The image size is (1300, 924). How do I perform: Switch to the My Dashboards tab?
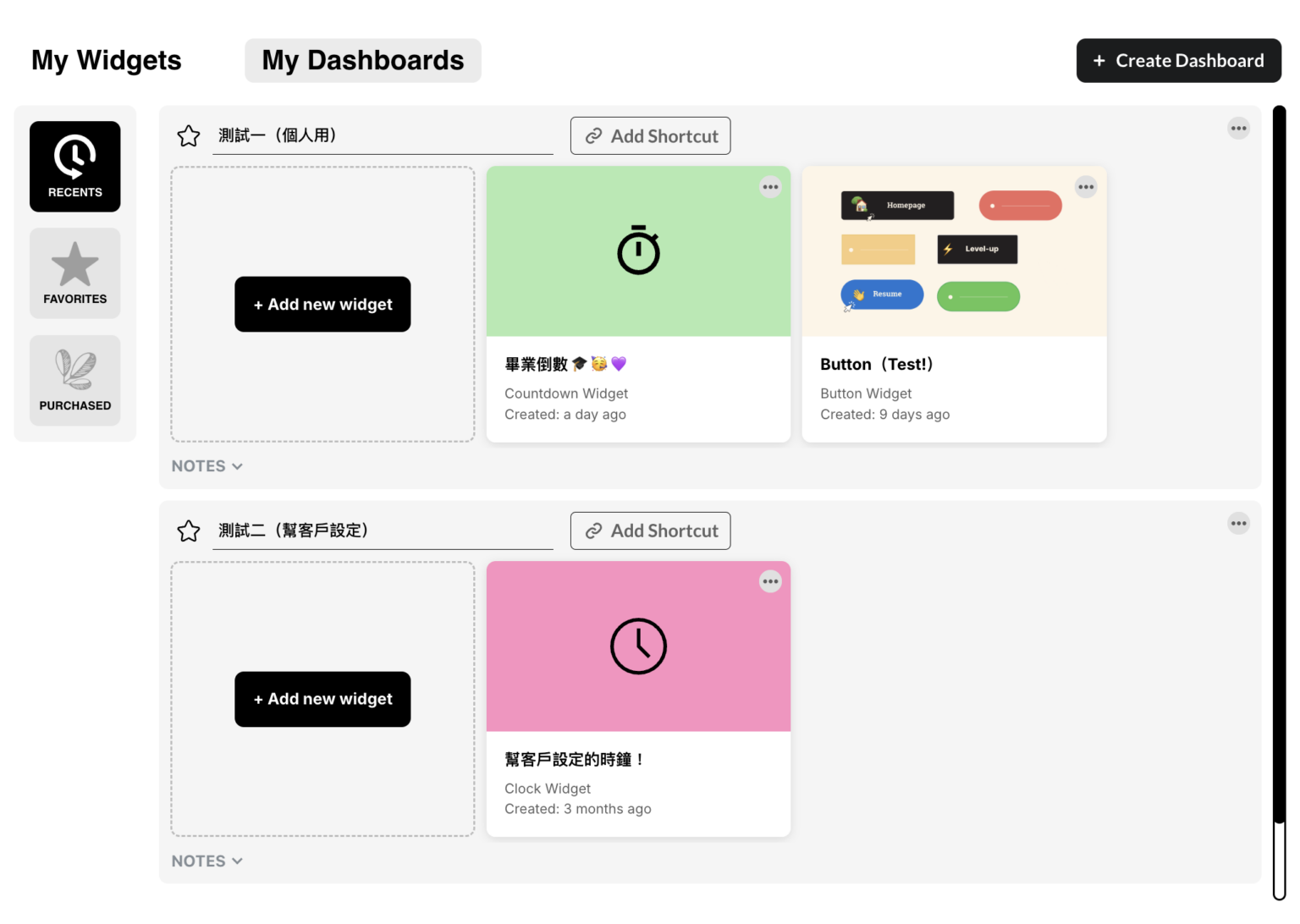click(x=362, y=60)
